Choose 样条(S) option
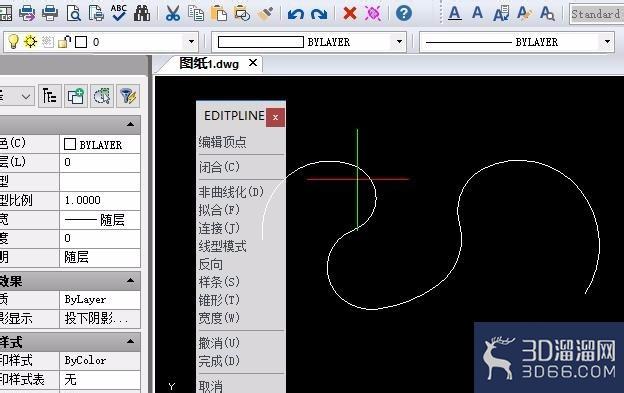The width and height of the screenshot is (624, 393). [219, 282]
